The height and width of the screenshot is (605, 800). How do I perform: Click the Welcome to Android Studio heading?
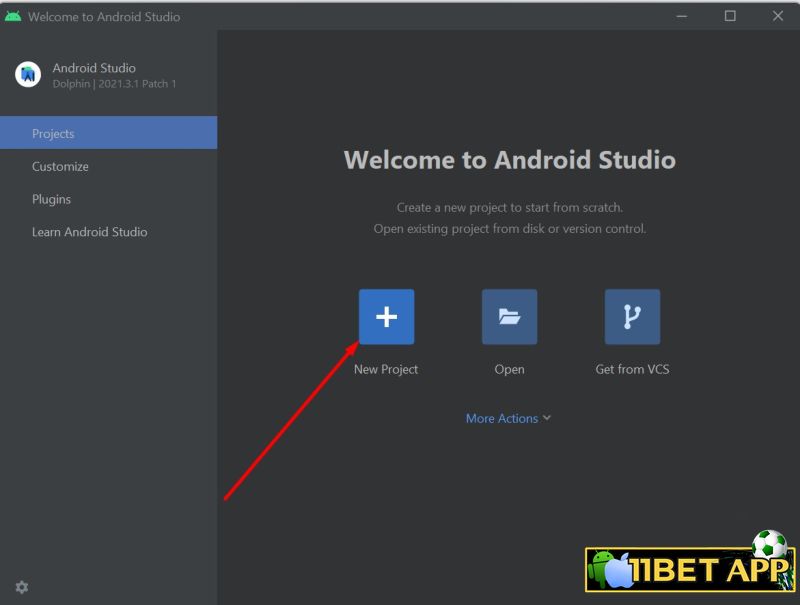pyautogui.click(x=510, y=160)
